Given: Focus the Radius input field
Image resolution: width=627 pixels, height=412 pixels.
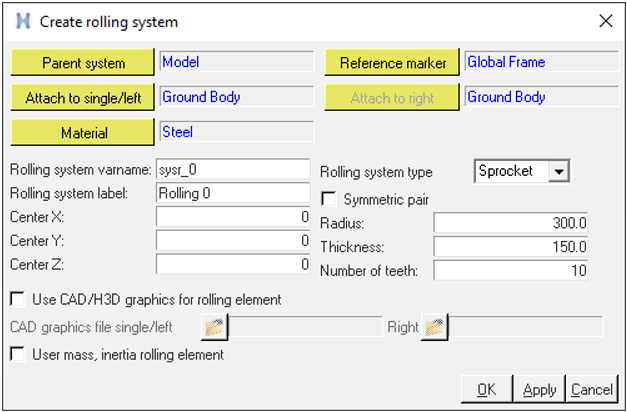Looking at the screenshot, I should (x=510, y=222).
